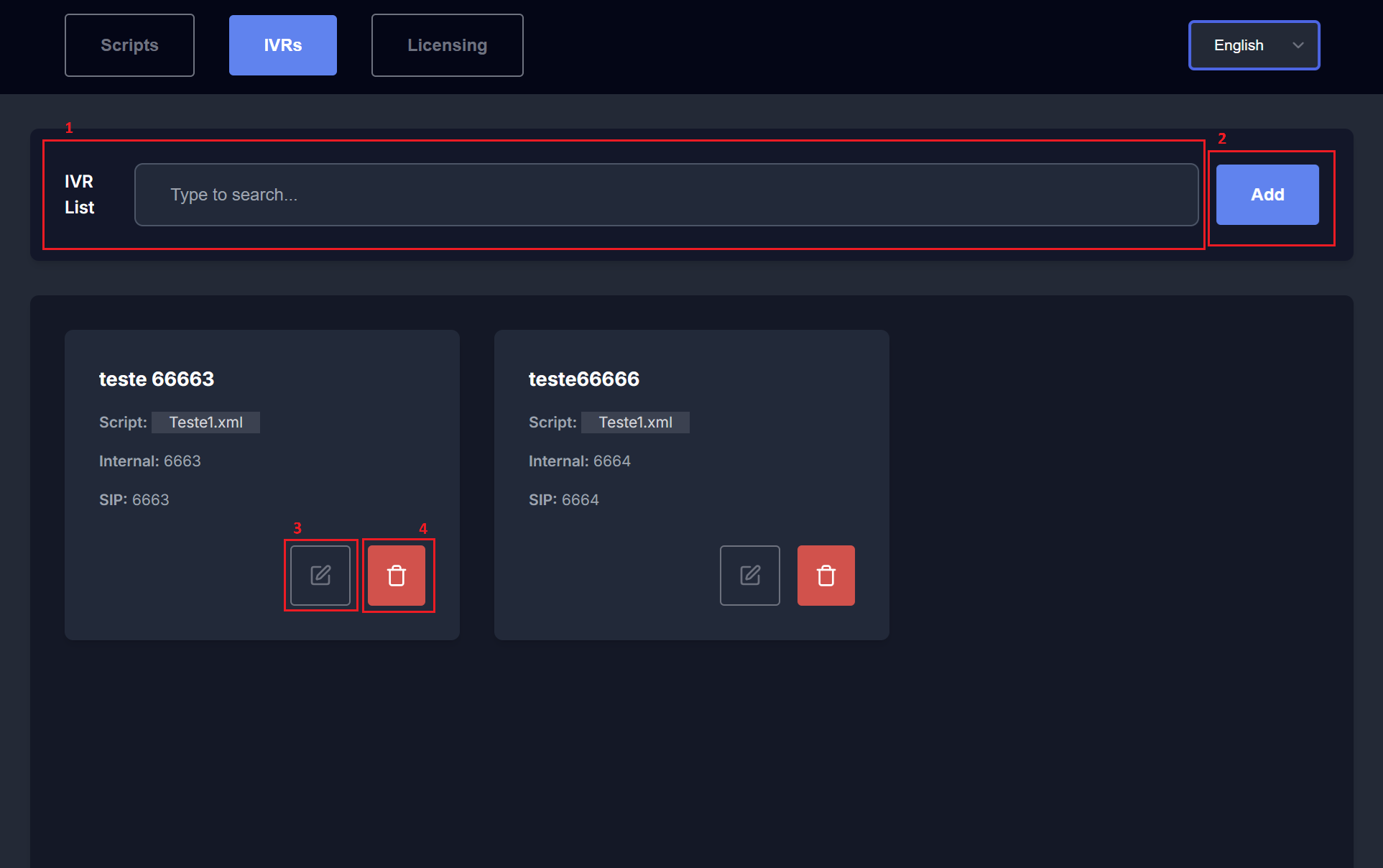The image size is (1383, 868).
Task: Open the Licensing tab
Action: point(447,45)
